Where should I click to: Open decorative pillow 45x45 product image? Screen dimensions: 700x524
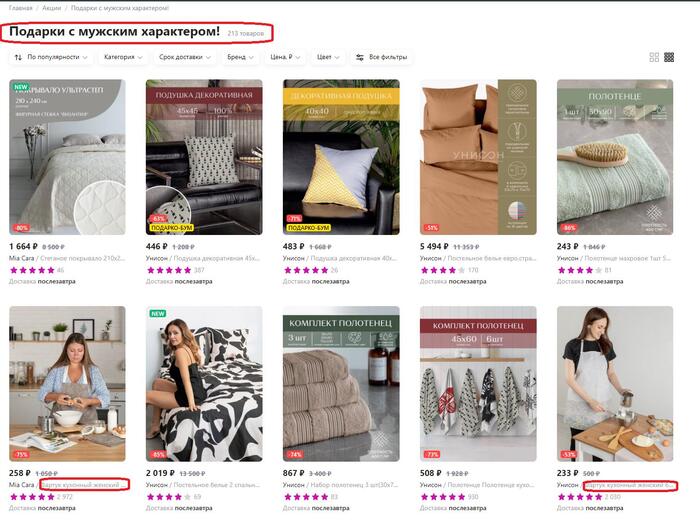(x=204, y=157)
